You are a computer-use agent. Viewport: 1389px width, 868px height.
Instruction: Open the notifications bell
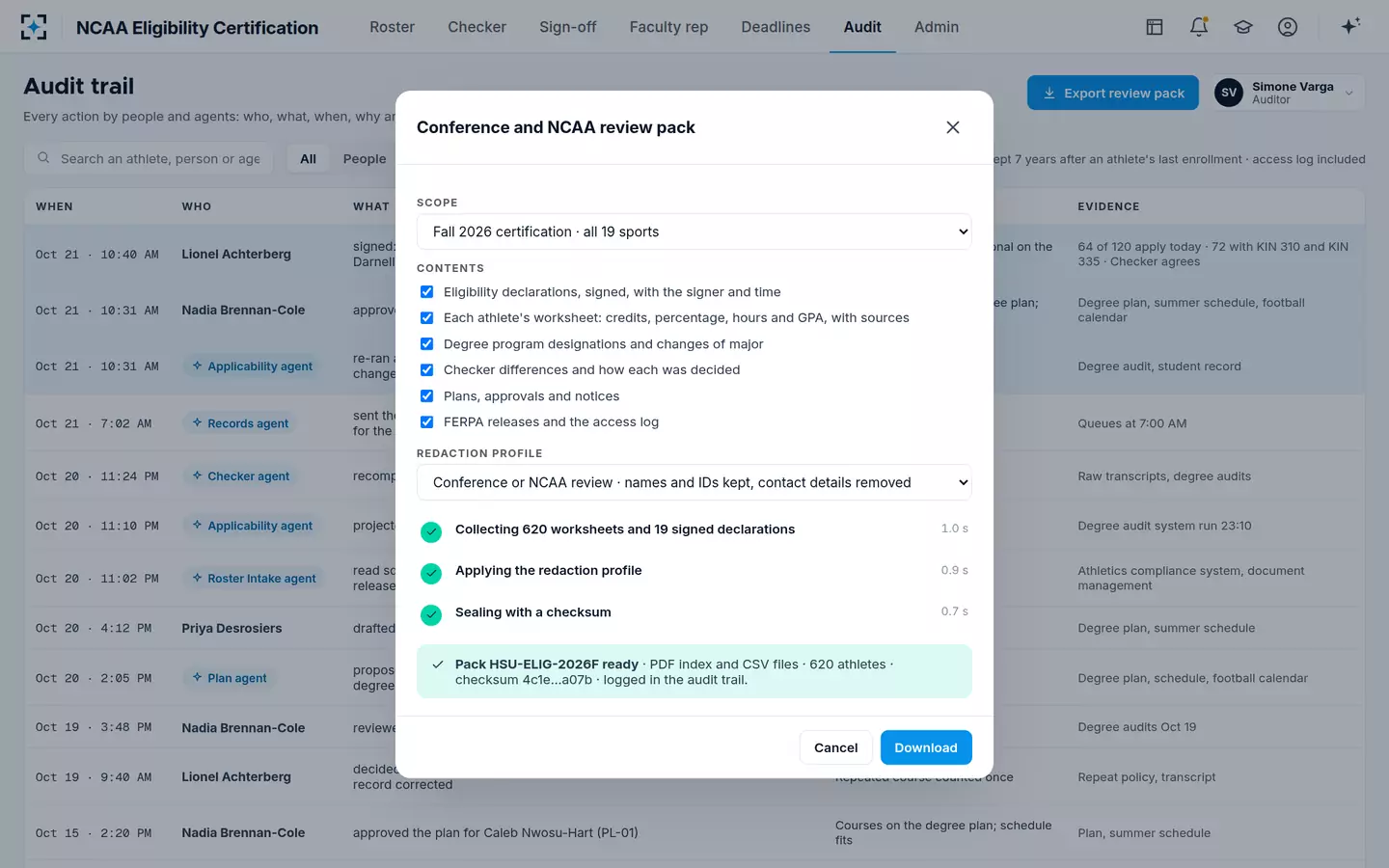tap(1199, 27)
